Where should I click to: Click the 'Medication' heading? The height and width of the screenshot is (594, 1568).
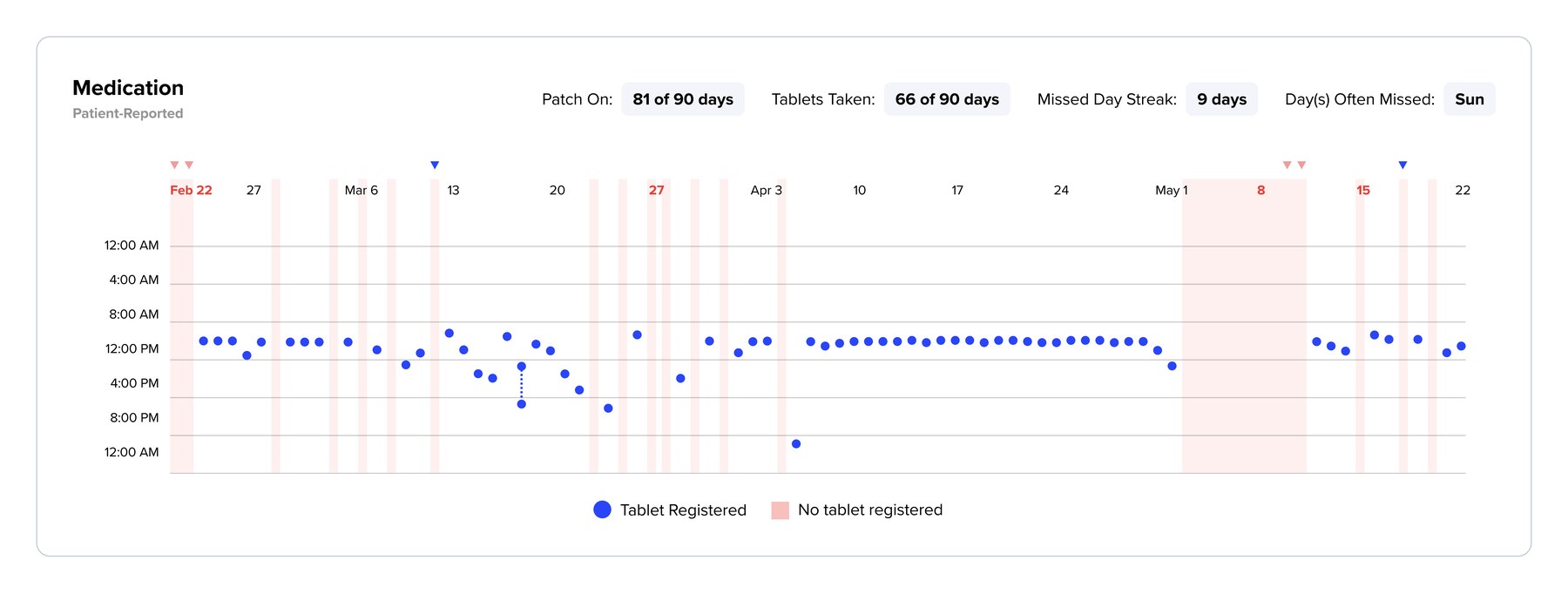coord(128,88)
